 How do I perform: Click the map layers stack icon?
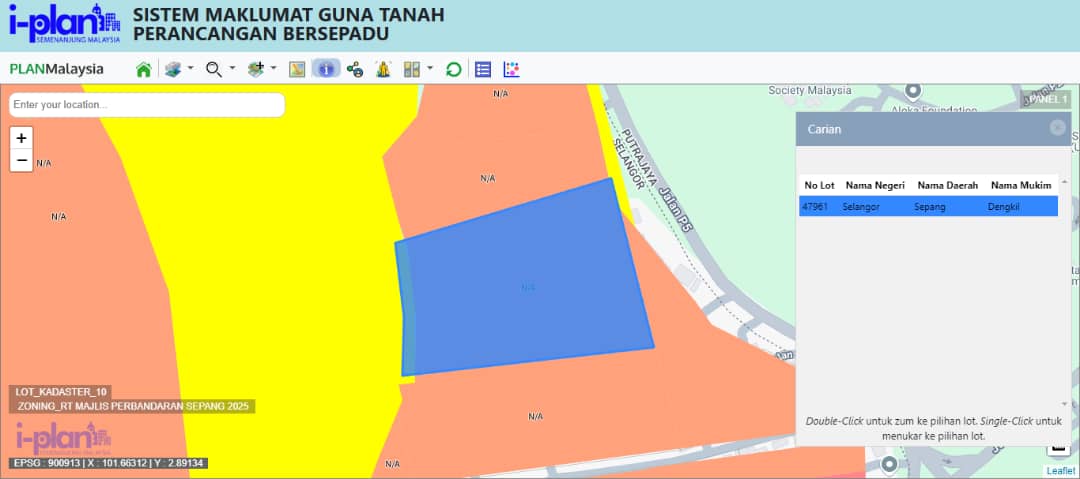click(x=173, y=69)
